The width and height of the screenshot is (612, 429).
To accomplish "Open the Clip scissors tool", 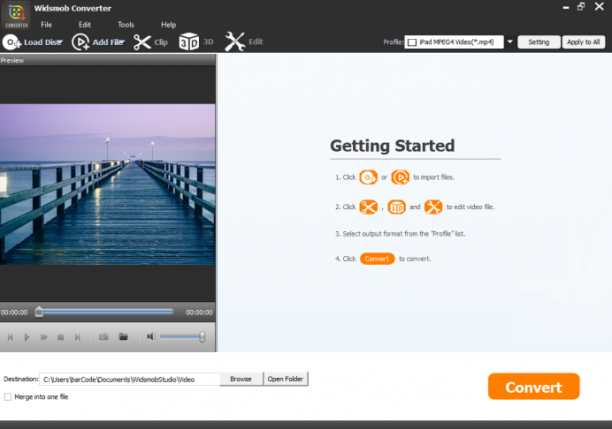I will pos(142,42).
